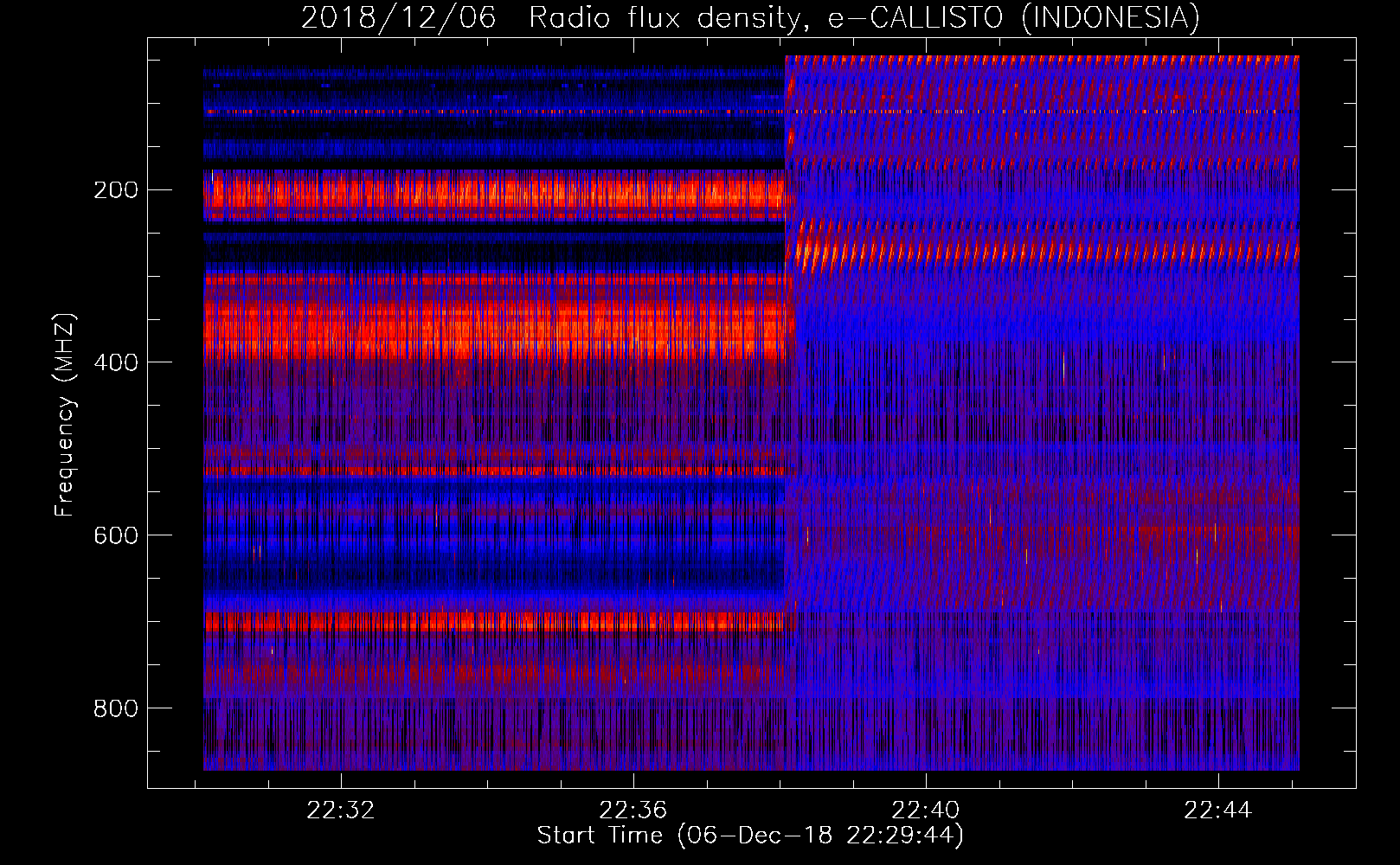Viewport: 1400px width, 865px height.
Task: Click the 22:32 time axis label
Action: [341, 810]
